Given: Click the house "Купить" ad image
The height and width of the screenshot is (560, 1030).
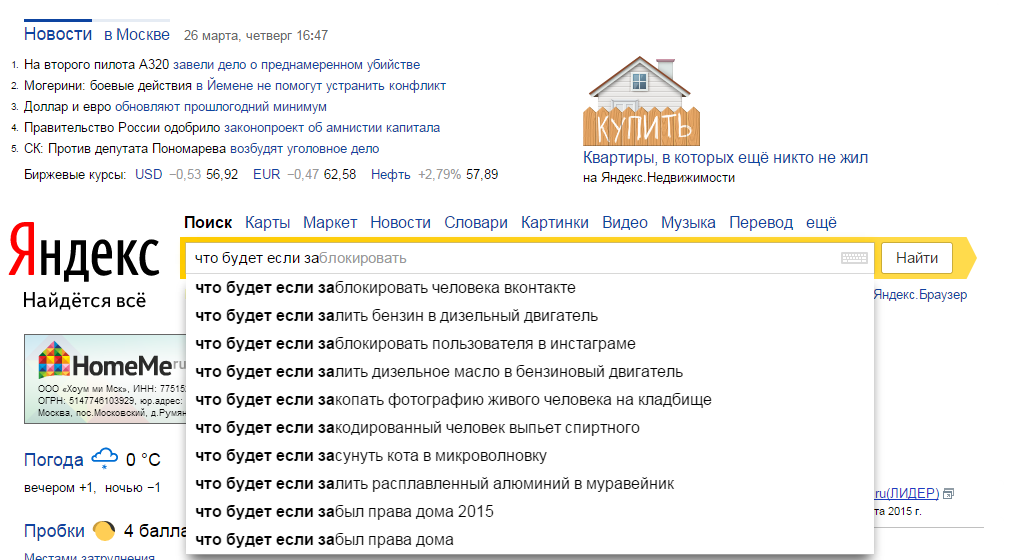Looking at the screenshot, I should click(641, 101).
